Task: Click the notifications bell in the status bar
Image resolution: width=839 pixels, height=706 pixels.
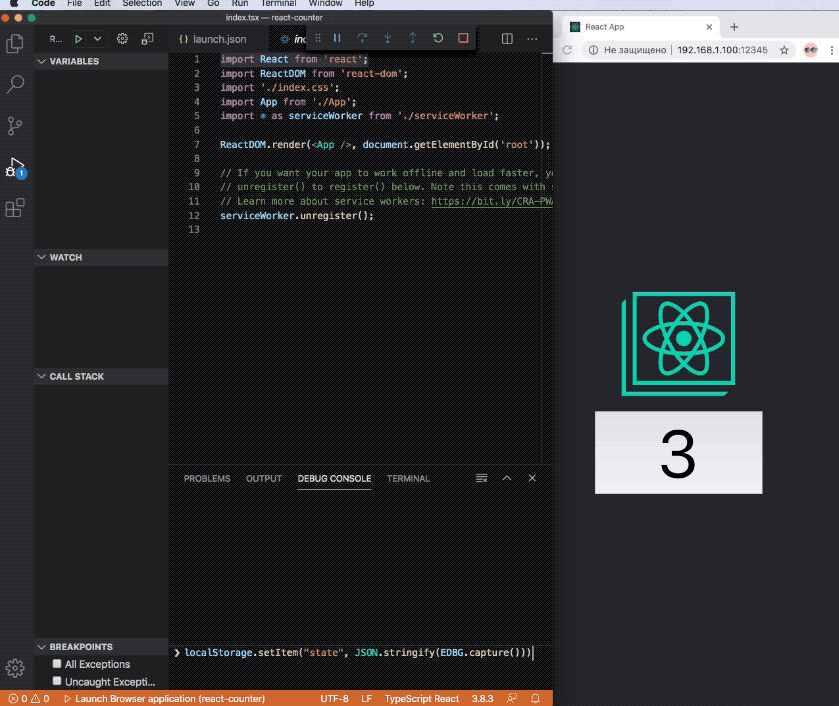Action: 535,698
